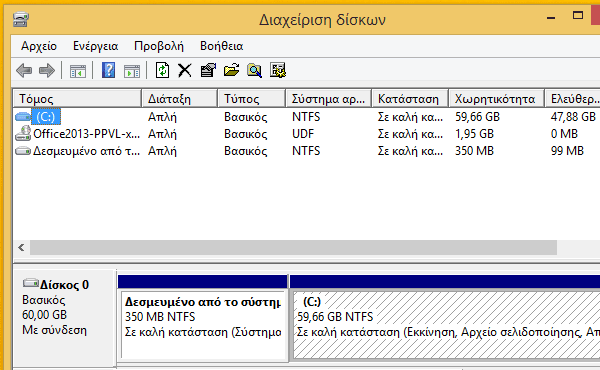Image resolution: width=600 pixels, height=370 pixels.
Task: Select the (C:) volume row label
Action: pos(46,117)
